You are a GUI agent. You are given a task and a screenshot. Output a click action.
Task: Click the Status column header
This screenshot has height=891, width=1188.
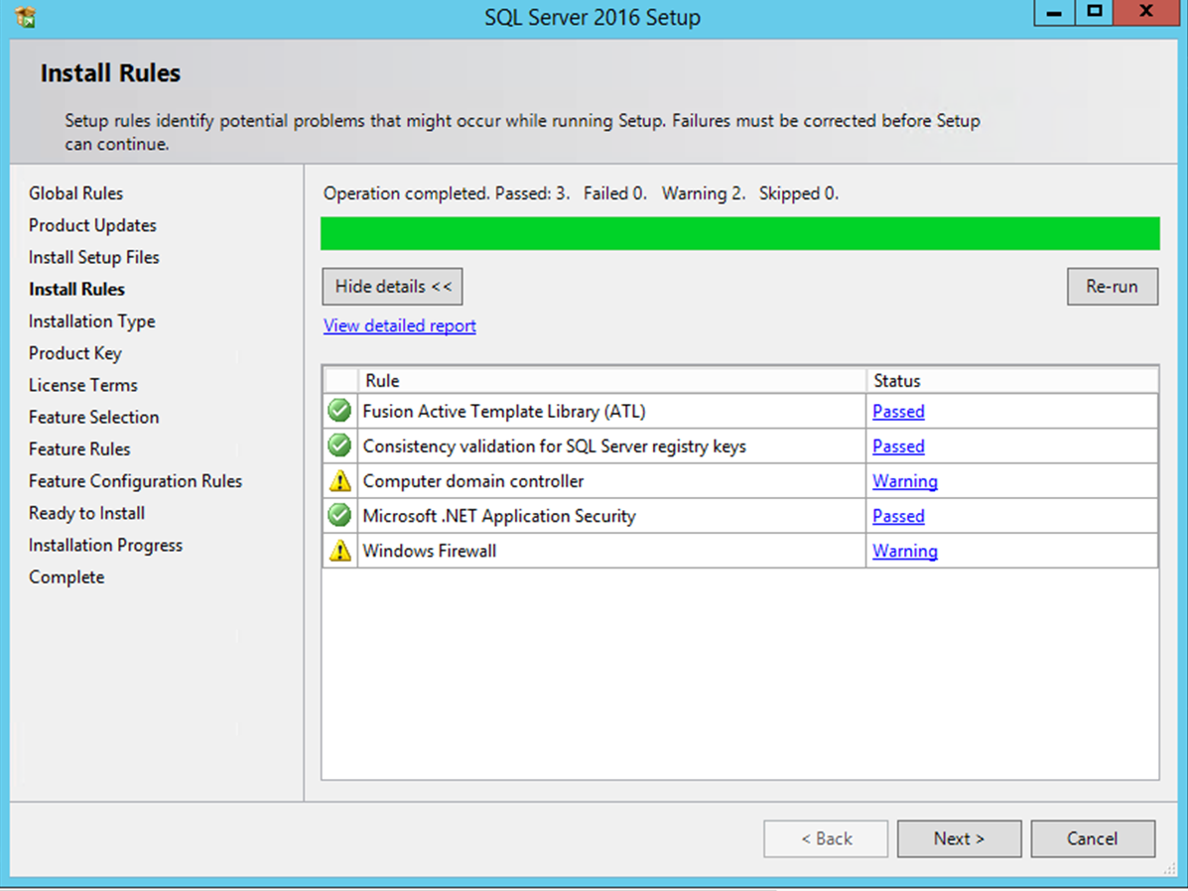click(1012, 380)
